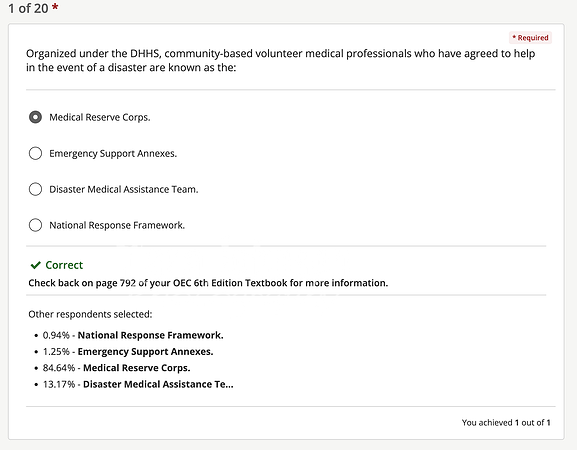
Task: Click the 1.25% Emergency Support Annexes statistic
Action: pyautogui.click(x=128, y=351)
